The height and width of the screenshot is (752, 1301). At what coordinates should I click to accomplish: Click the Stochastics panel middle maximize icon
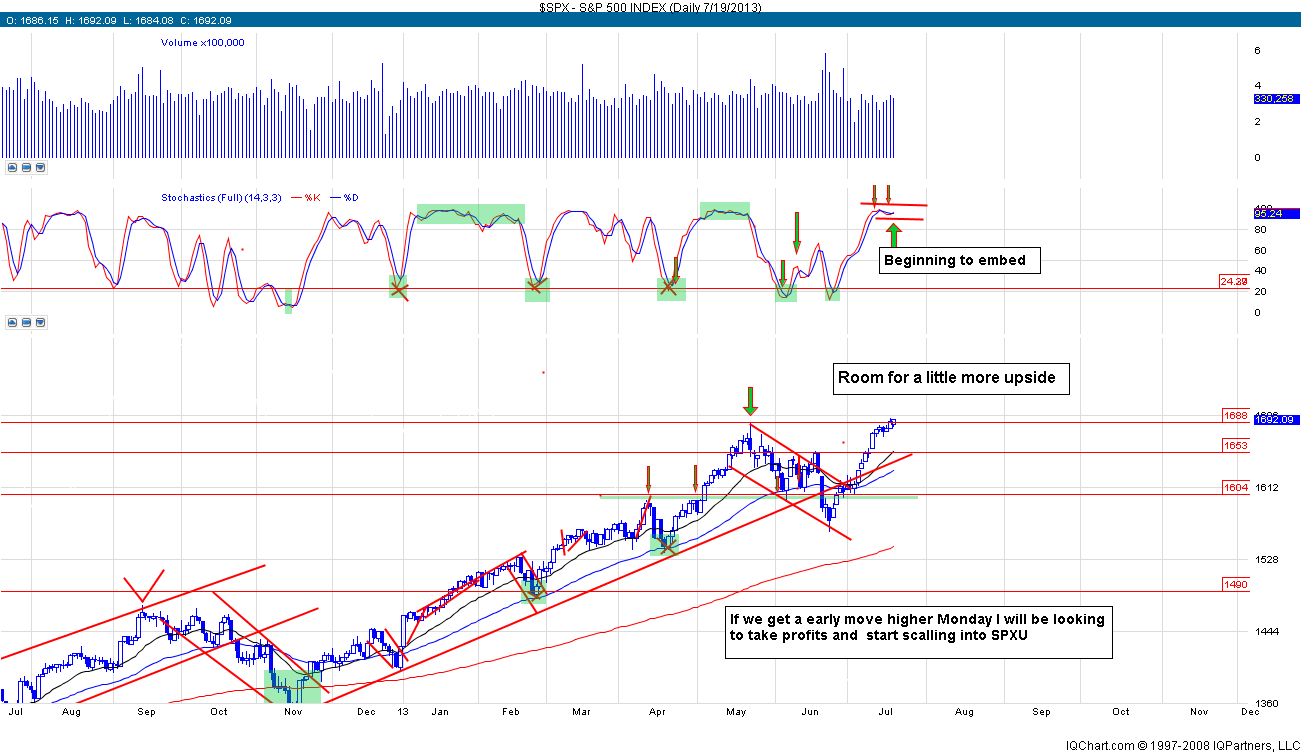click(x=26, y=323)
